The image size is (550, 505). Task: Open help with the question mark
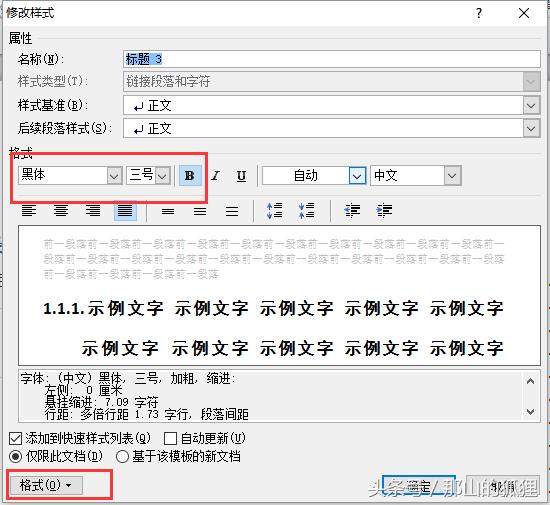479,13
